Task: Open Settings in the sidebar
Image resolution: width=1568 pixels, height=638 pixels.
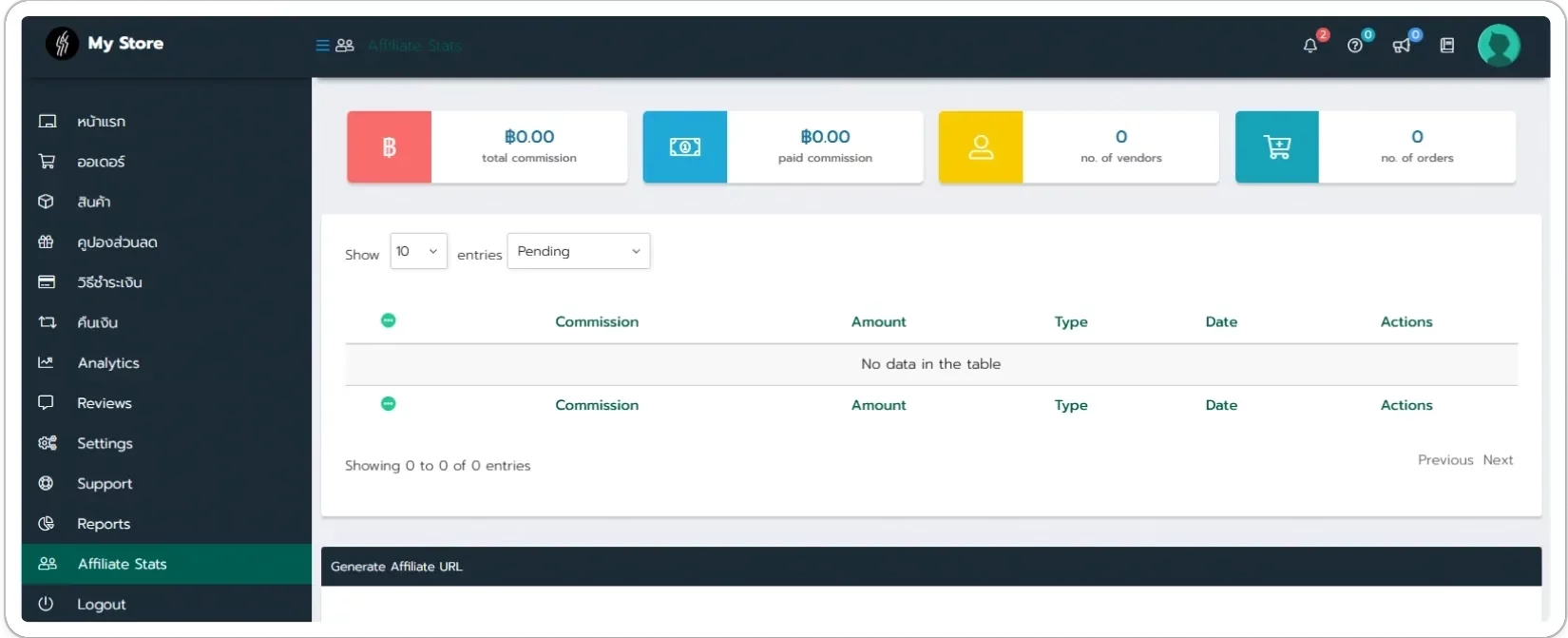Action: (x=166, y=443)
